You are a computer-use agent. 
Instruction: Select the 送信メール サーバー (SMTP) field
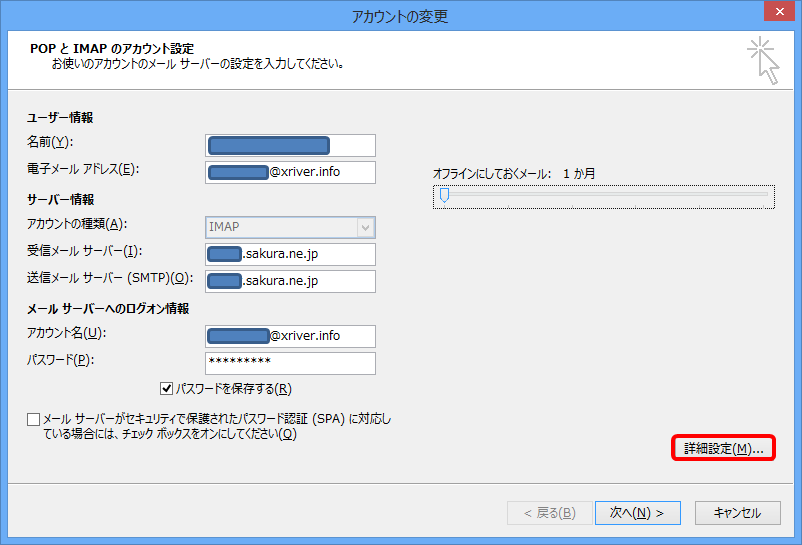pos(290,282)
